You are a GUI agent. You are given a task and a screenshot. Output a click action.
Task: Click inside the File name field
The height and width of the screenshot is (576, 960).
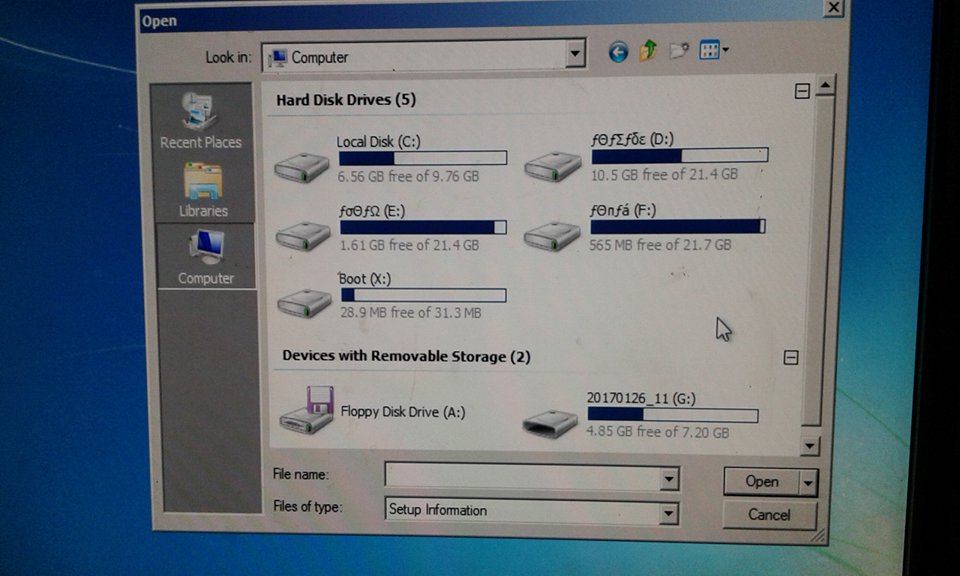coord(523,477)
